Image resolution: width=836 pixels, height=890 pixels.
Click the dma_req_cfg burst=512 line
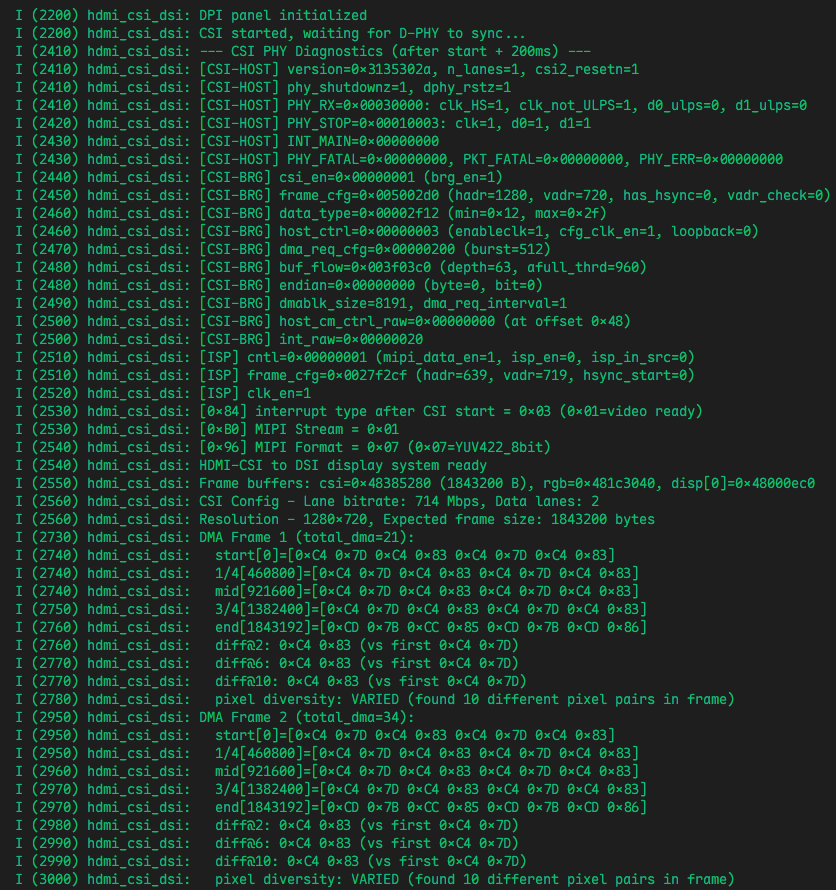[283, 250]
